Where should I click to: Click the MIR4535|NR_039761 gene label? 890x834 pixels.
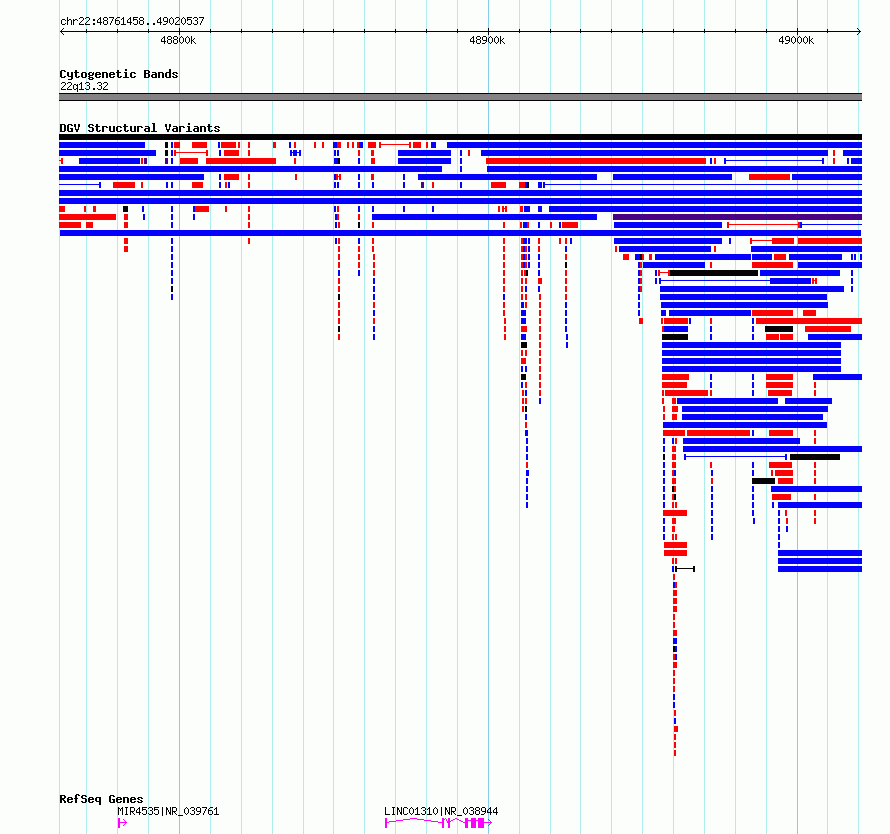tap(168, 811)
